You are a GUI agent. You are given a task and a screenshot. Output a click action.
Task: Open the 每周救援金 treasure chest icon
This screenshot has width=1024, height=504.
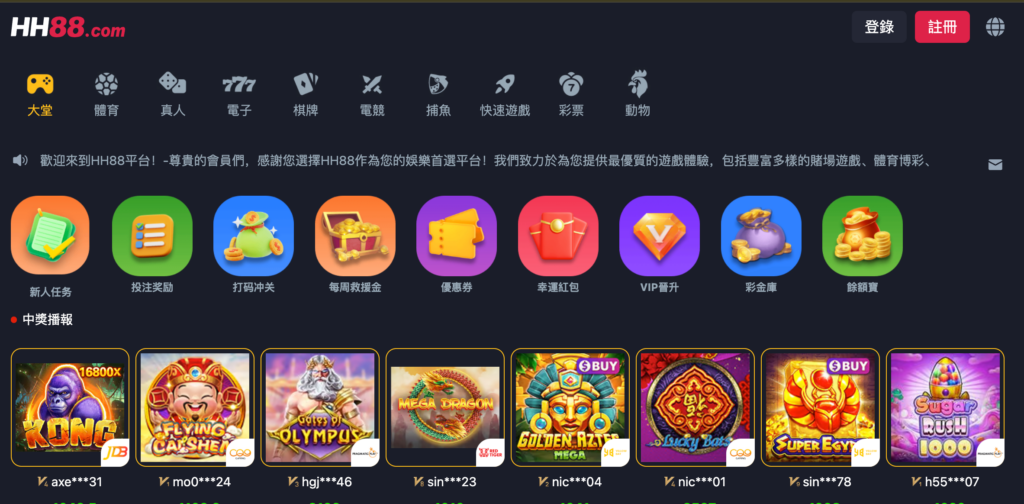tap(355, 236)
